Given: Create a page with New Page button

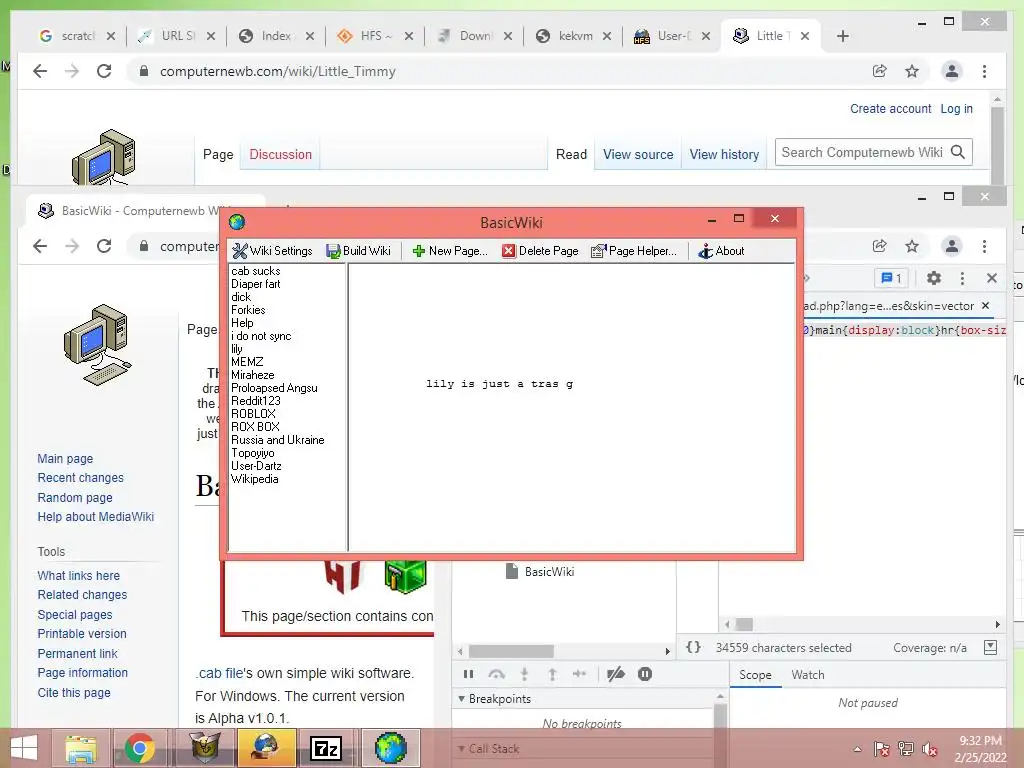Looking at the screenshot, I should click(x=450, y=251).
